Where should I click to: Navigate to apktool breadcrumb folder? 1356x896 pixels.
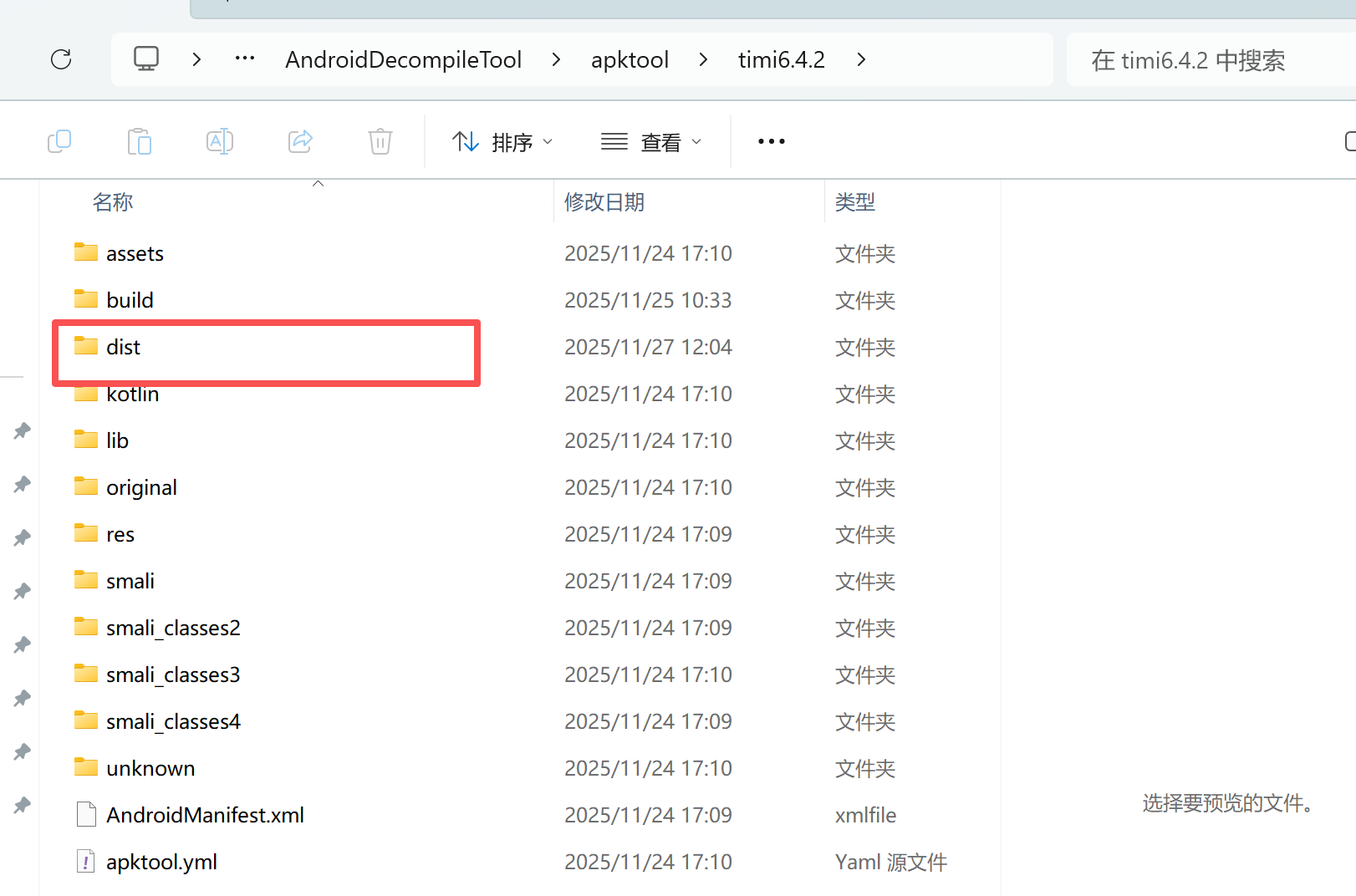630,60
